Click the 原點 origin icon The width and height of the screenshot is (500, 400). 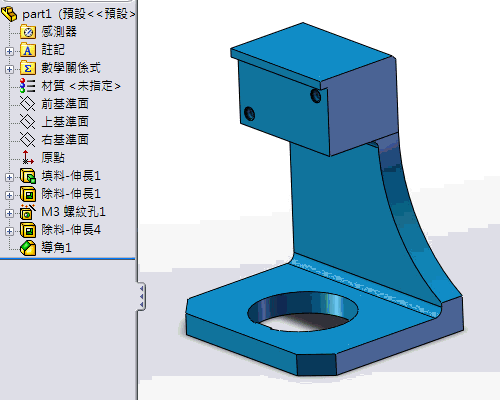coord(28,157)
